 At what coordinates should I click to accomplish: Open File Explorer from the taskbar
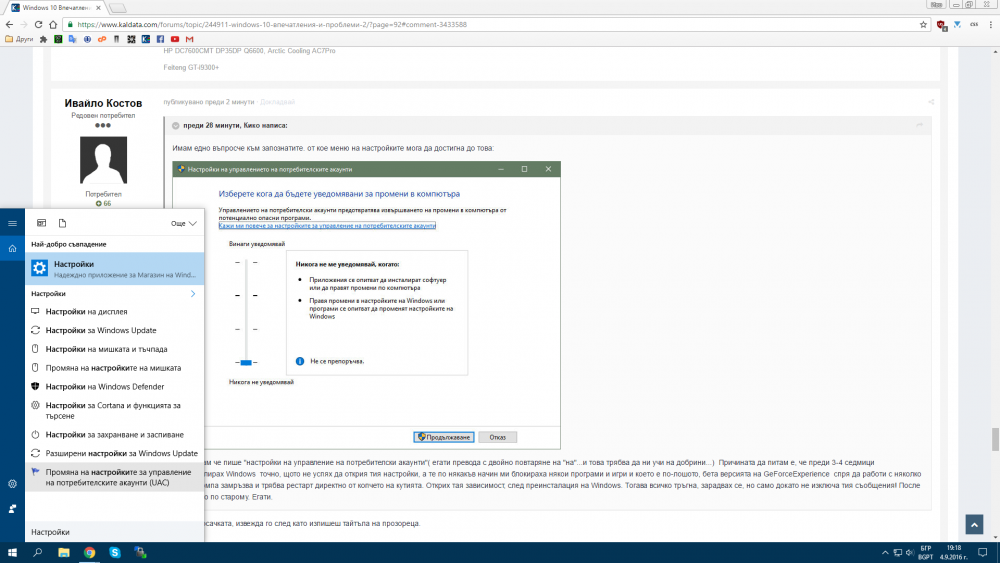point(64,552)
